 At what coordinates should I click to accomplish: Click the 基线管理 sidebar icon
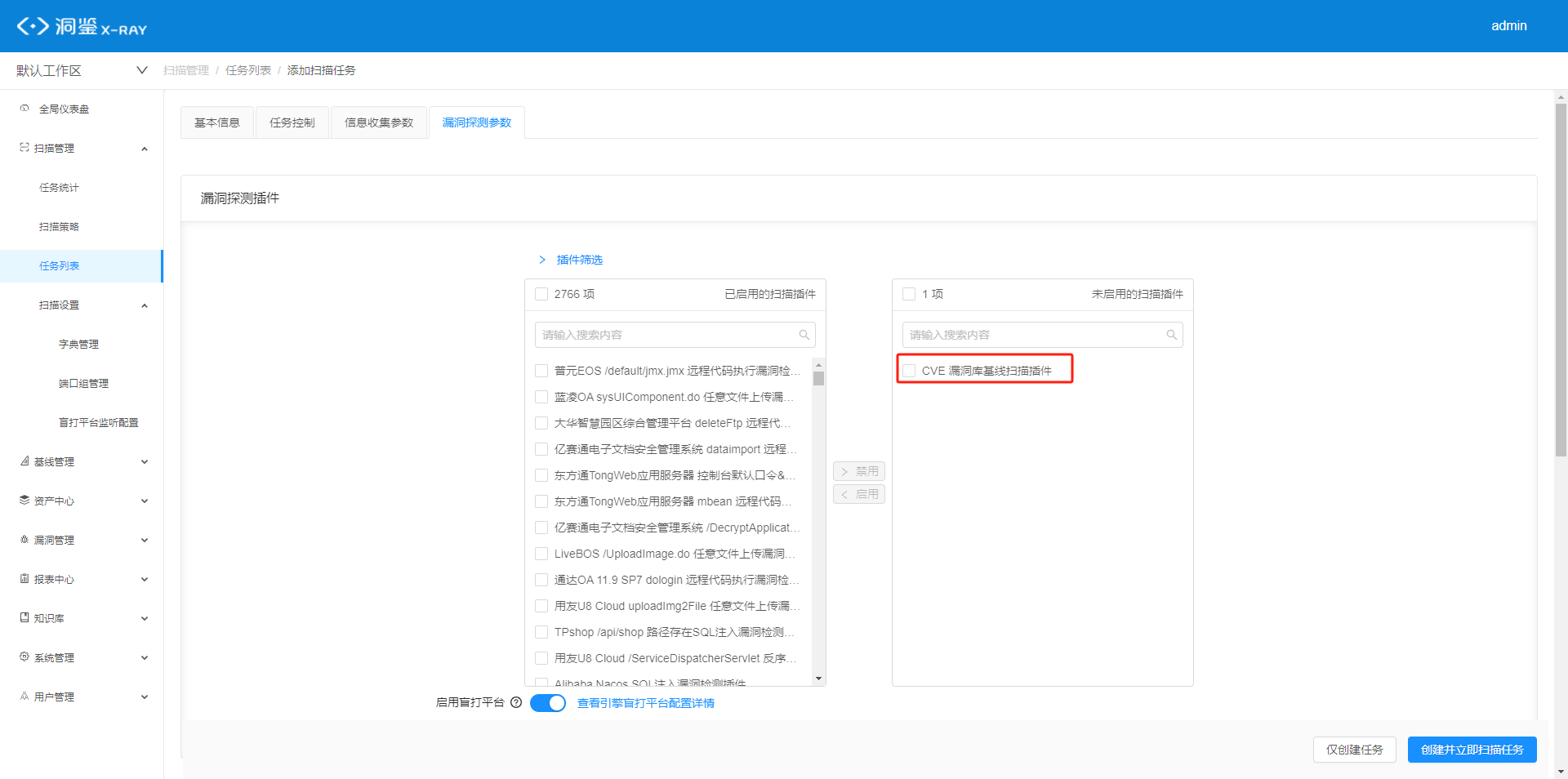(x=24, y=461)
